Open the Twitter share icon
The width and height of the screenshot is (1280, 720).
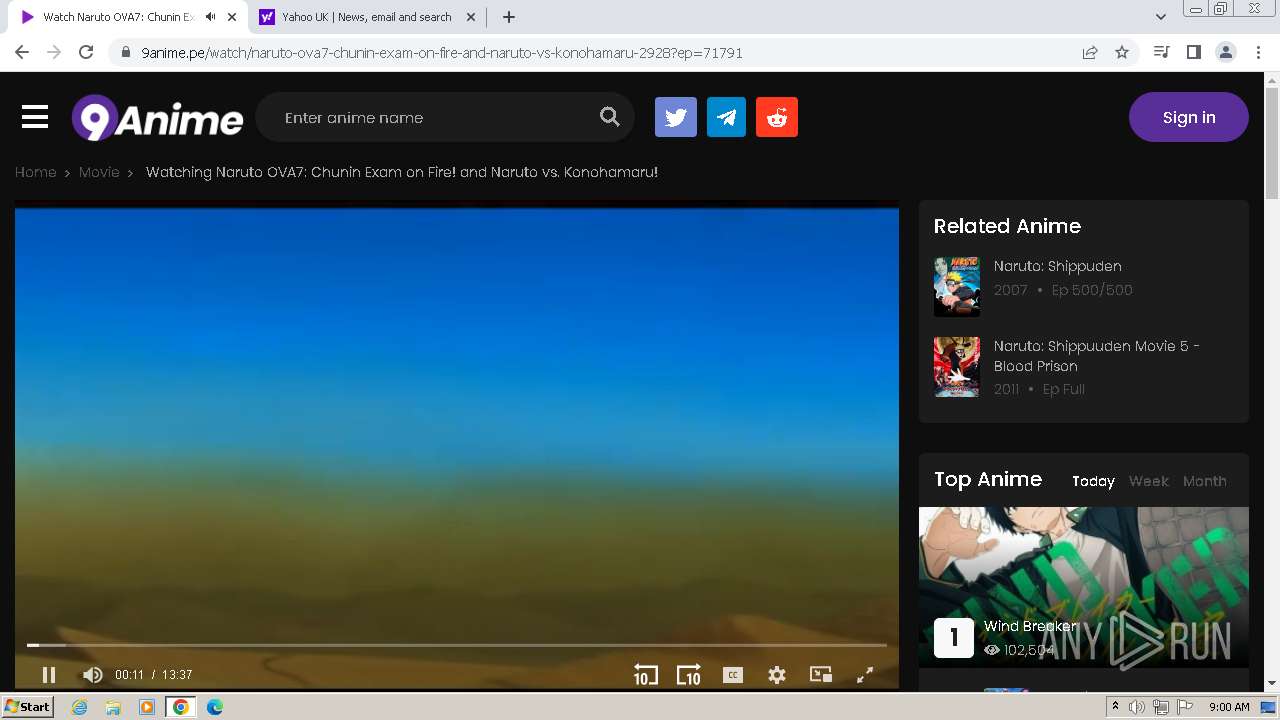point(676,117)
